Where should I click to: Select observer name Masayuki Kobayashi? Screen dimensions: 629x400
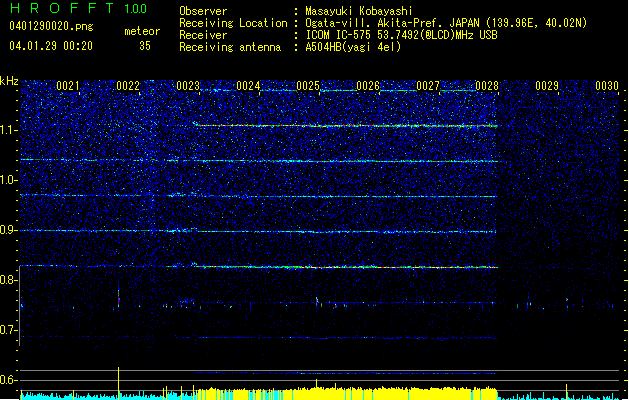[359, 11]
